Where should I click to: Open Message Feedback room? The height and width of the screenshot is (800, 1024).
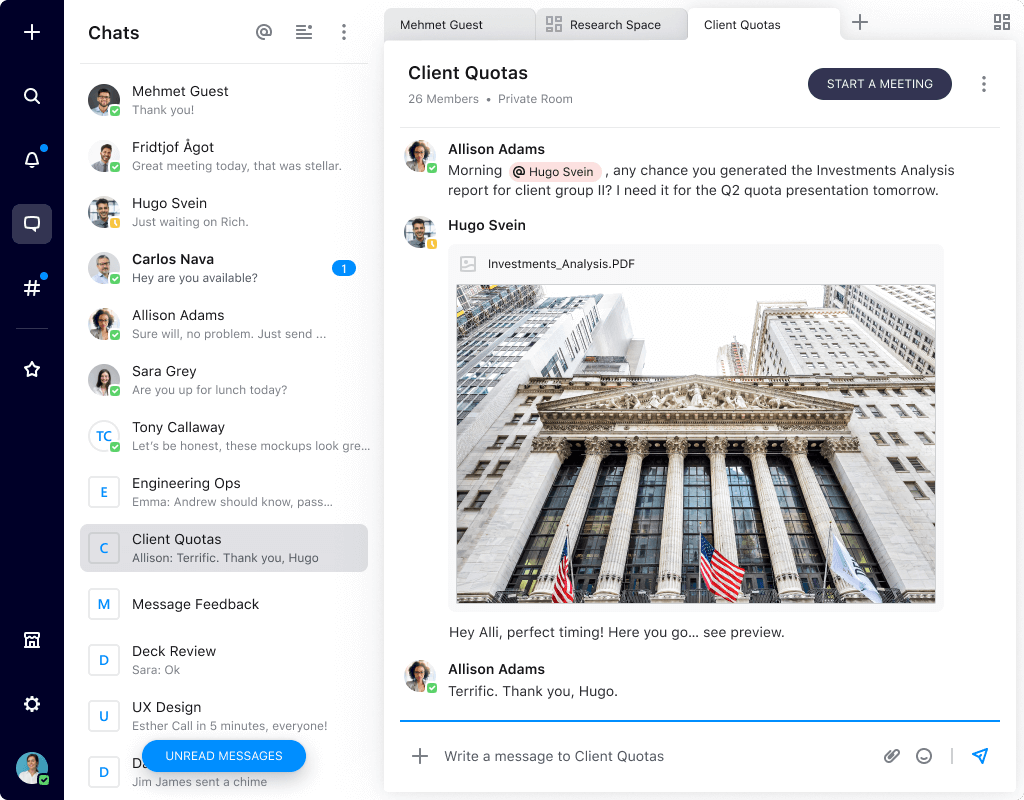click(x=224, y=604)
